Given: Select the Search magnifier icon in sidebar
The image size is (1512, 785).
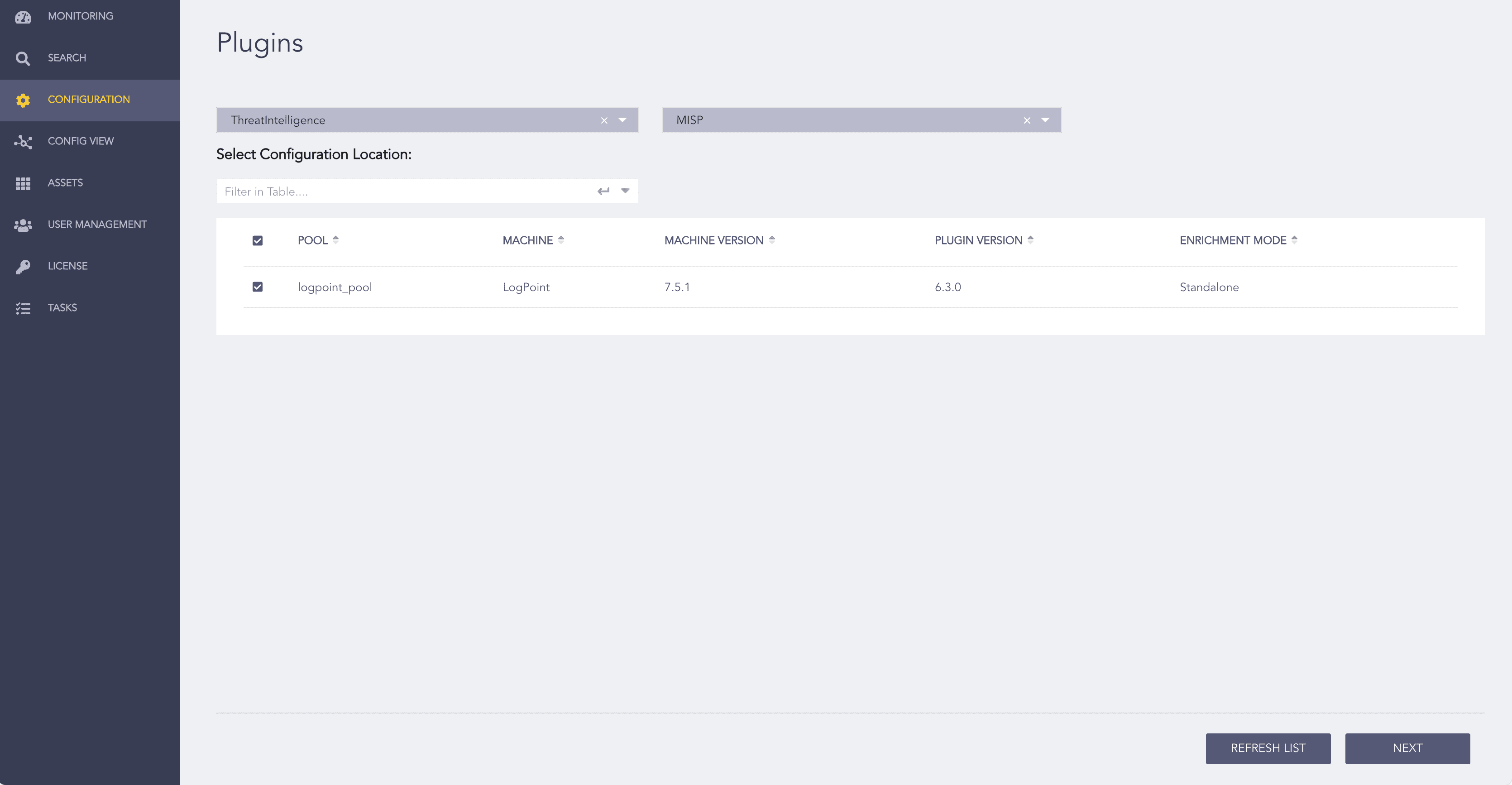Looking at the screenshot, I should (24, 58).
